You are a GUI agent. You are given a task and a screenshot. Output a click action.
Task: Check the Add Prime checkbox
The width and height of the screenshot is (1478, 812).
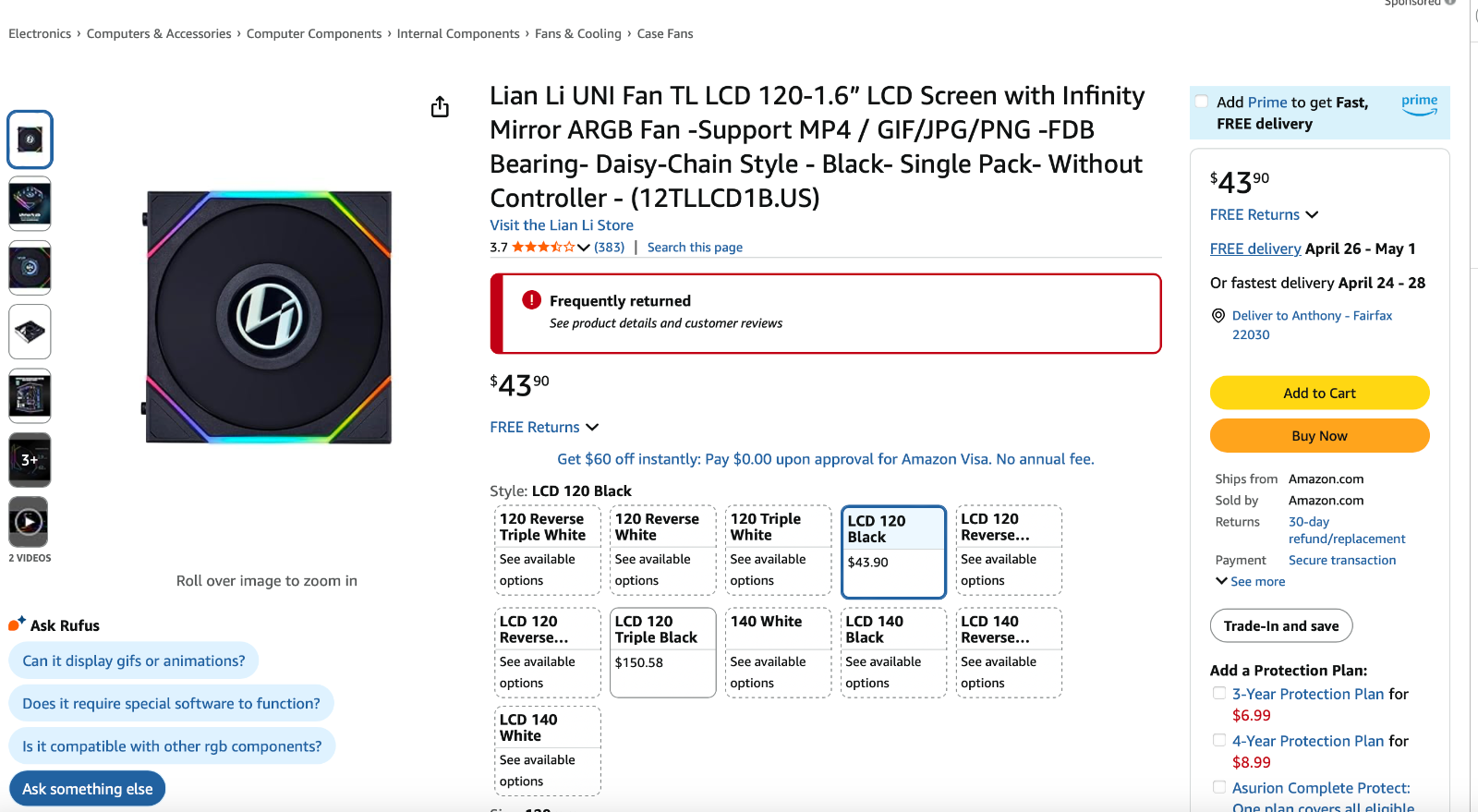[x=1202, y=102]
